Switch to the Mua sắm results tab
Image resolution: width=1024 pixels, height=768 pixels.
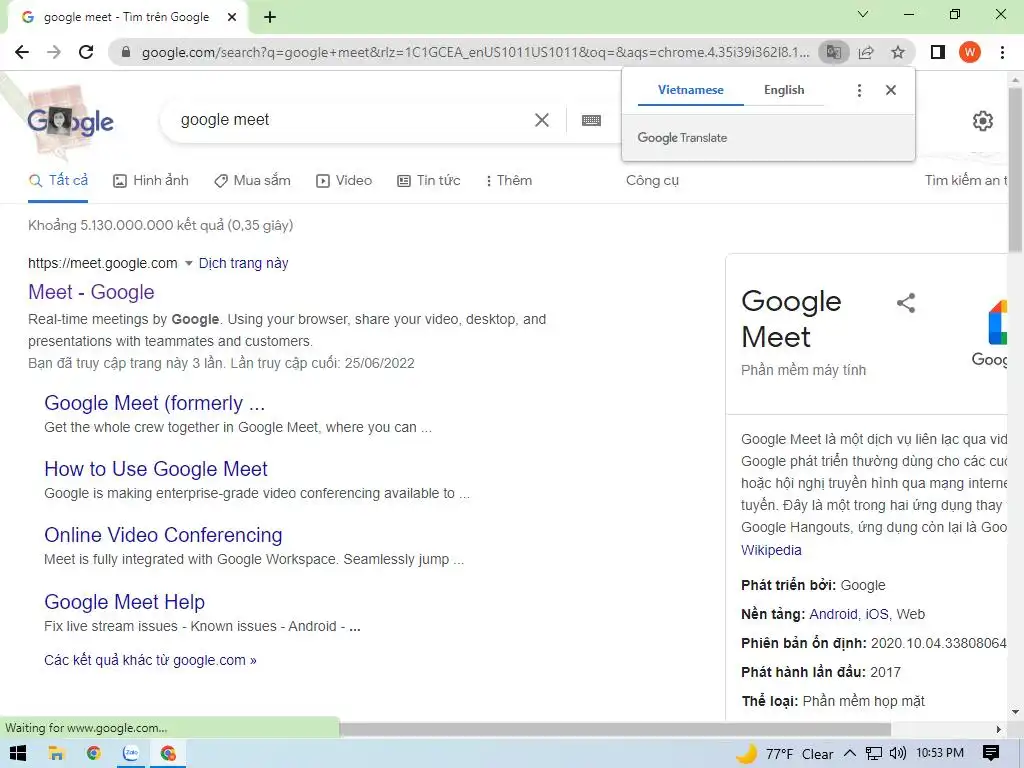252,181
